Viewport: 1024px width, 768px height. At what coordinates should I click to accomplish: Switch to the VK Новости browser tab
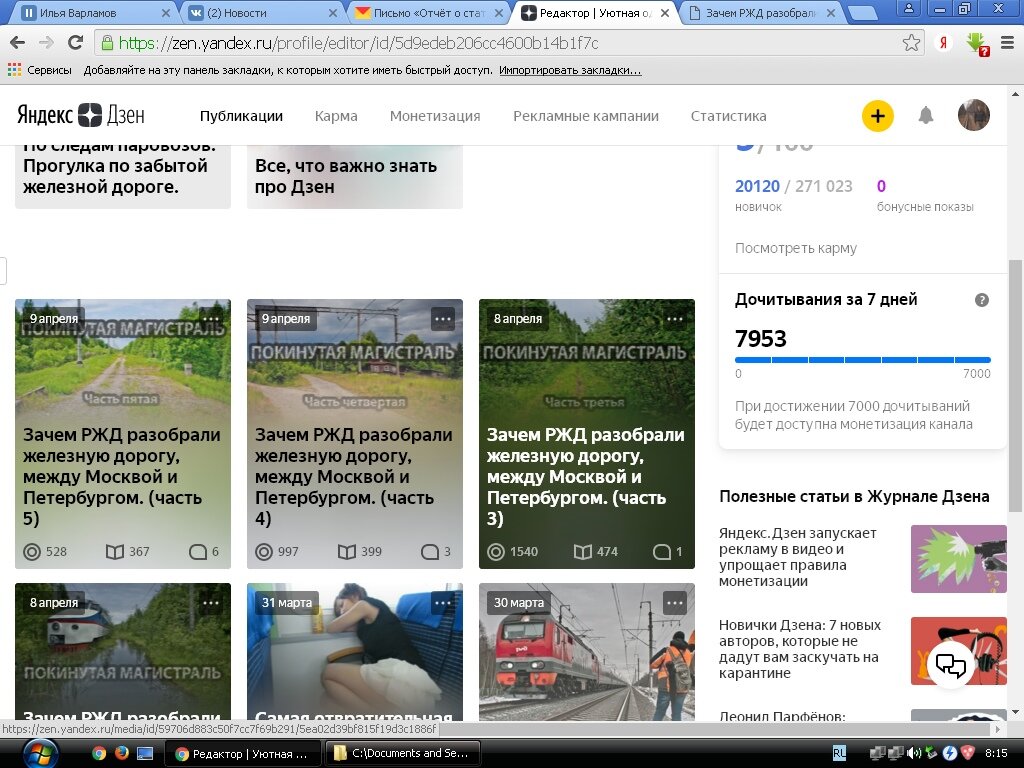262,12
